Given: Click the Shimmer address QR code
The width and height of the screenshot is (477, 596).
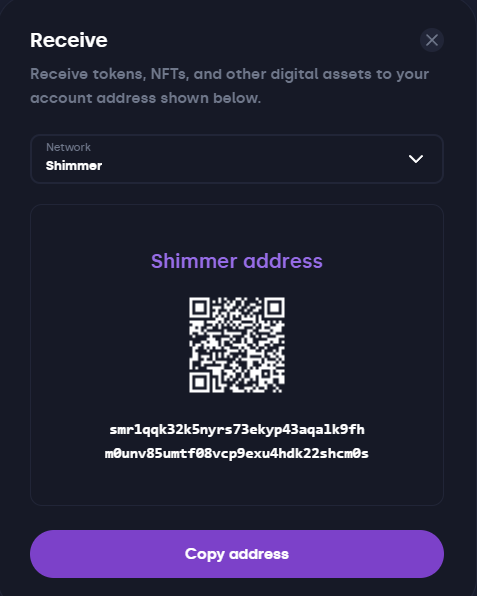Looking at the screenshot, I should 237,345.
